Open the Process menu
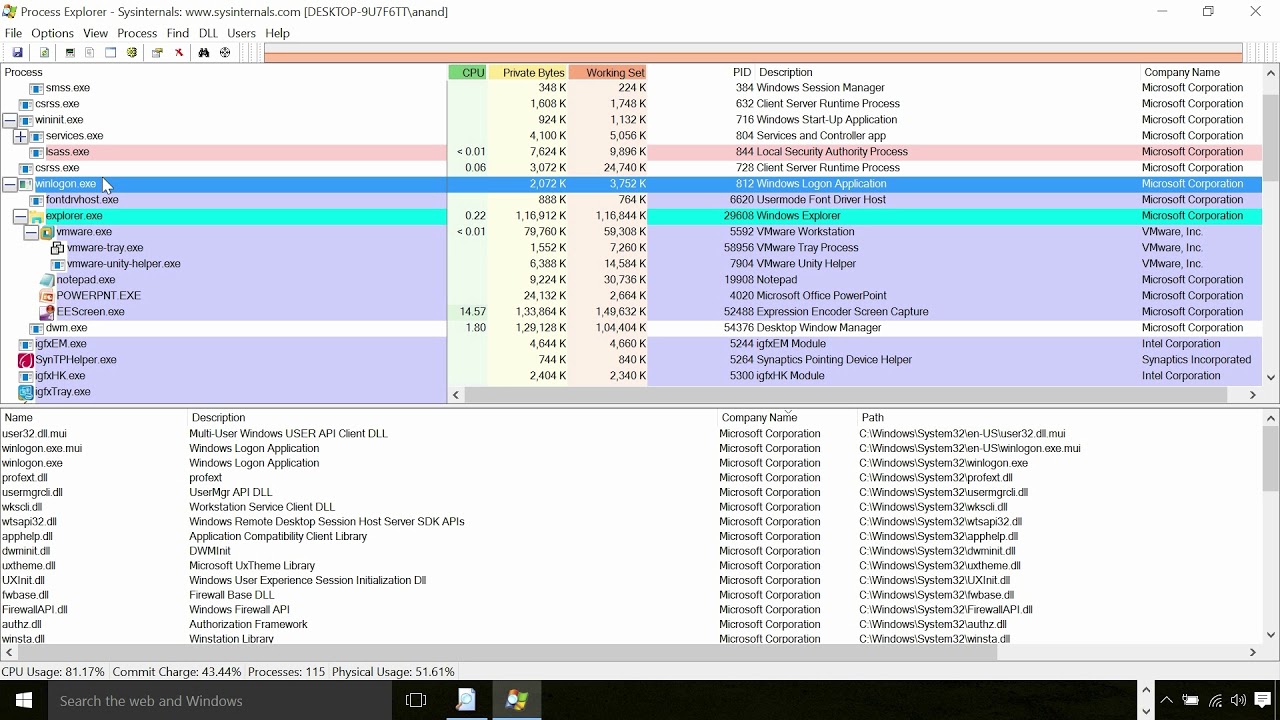 [x=137, y=33]
